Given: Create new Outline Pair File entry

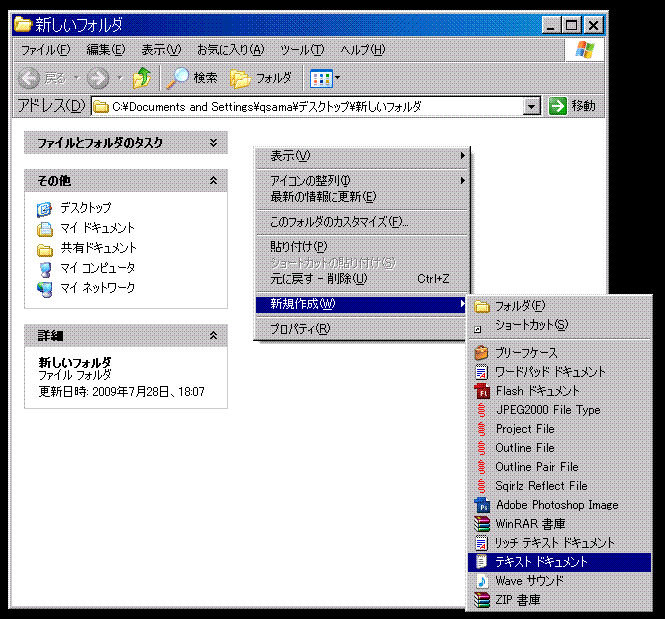Looking at the screenshot, I should [x=559, y=467].
